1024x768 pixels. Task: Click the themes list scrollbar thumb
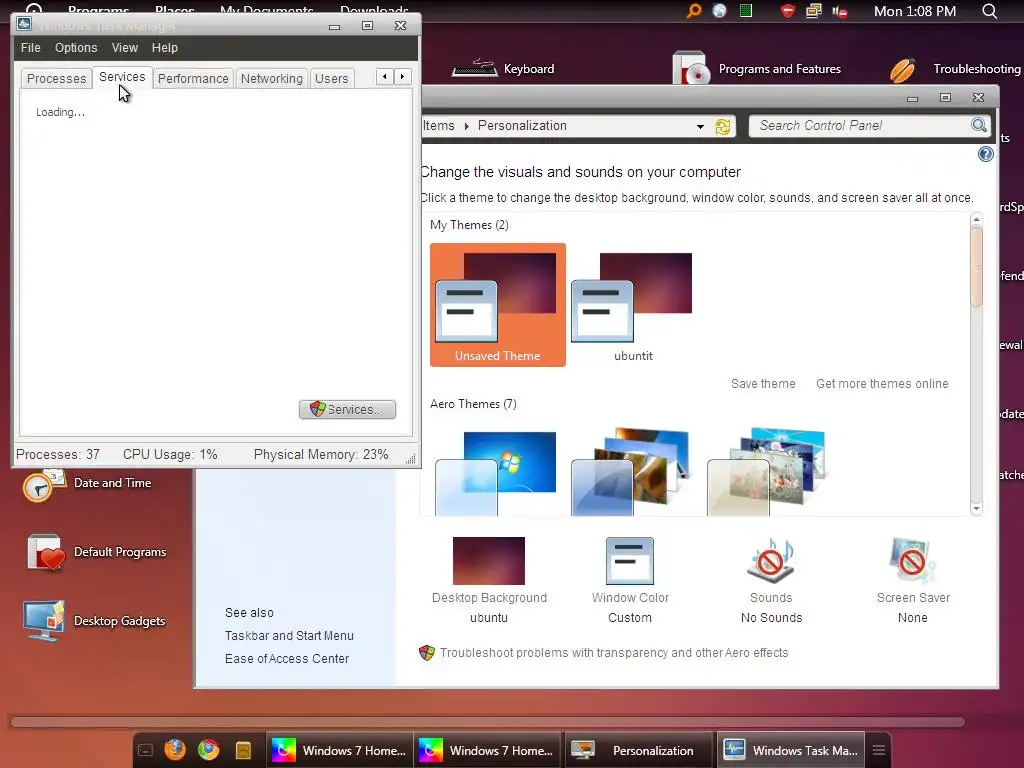(x=976, y=268)
